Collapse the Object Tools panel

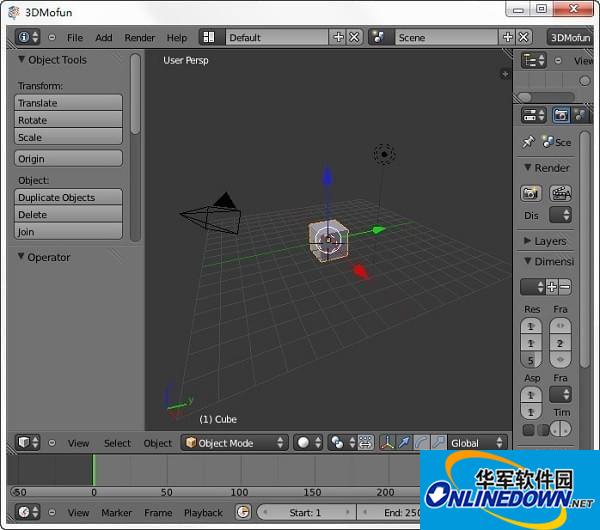click(21, 60)
